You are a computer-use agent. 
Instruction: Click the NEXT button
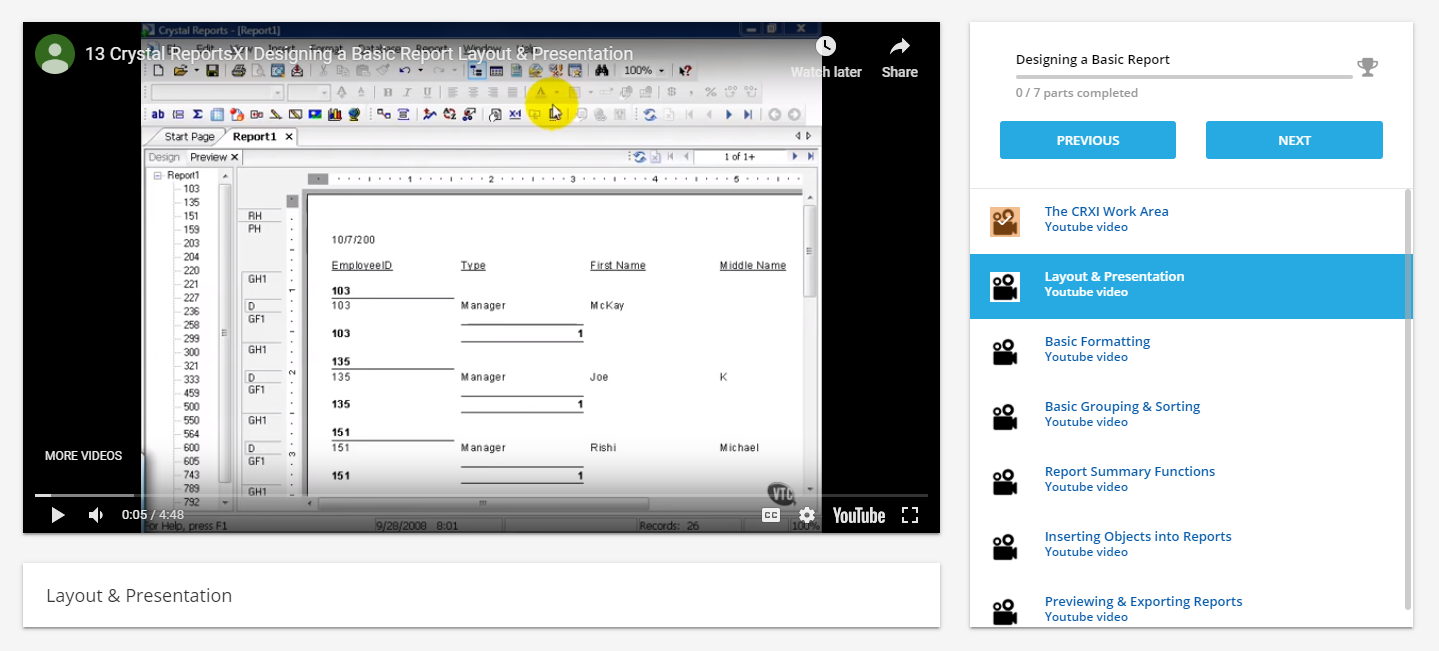coord(1294,140)
